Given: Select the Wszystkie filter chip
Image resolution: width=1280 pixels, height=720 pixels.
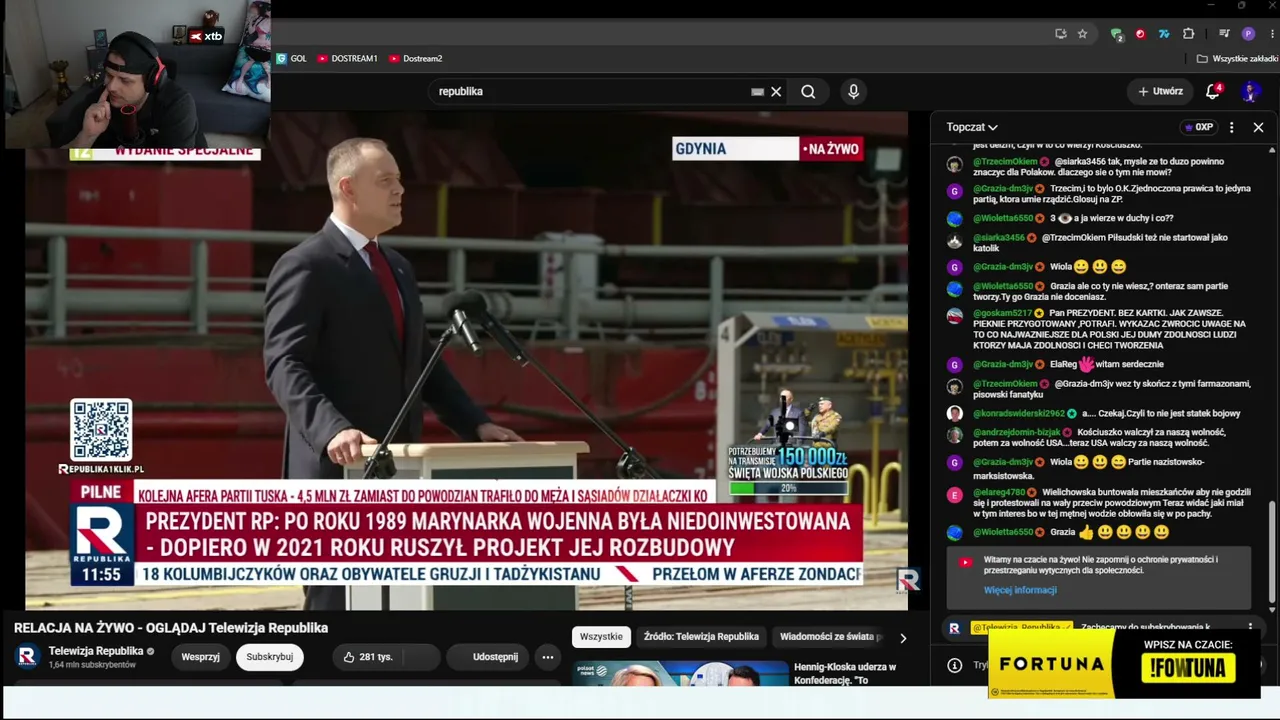Looking at the screenshot, I should pos(601,637).
